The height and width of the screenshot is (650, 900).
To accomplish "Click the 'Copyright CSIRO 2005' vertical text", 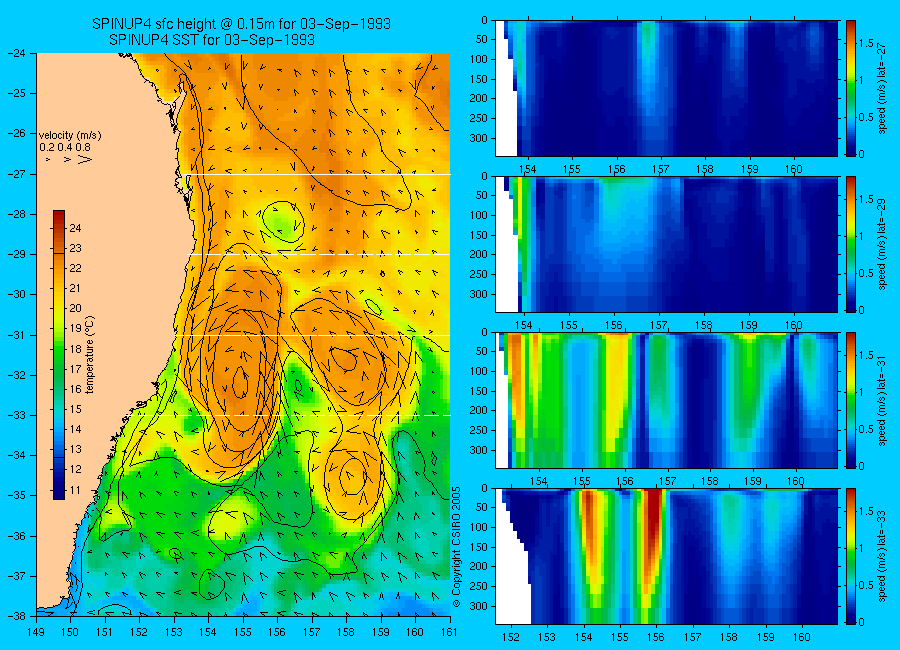I will 456,547.
